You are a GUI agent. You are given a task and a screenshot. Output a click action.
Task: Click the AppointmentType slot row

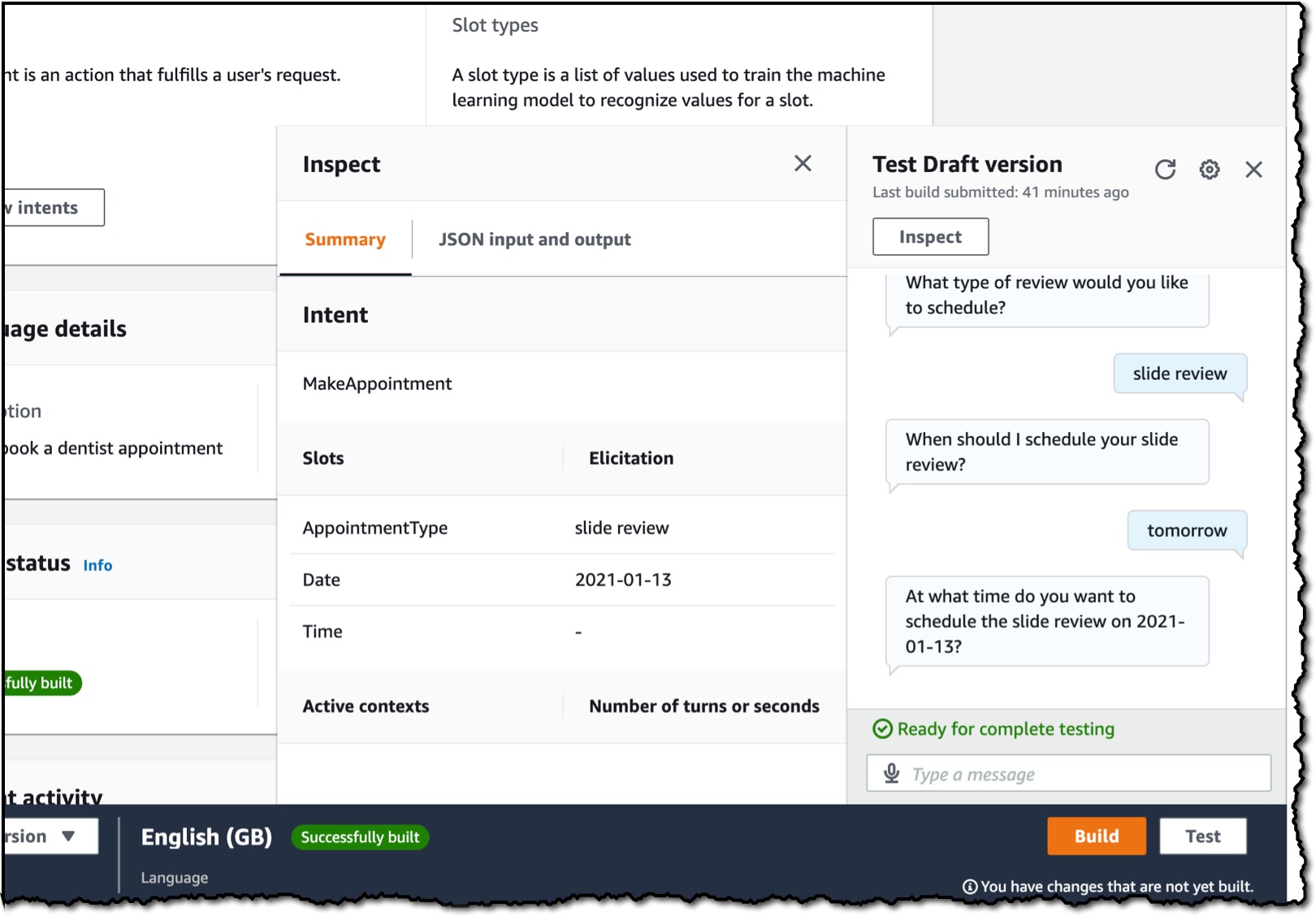562,528
